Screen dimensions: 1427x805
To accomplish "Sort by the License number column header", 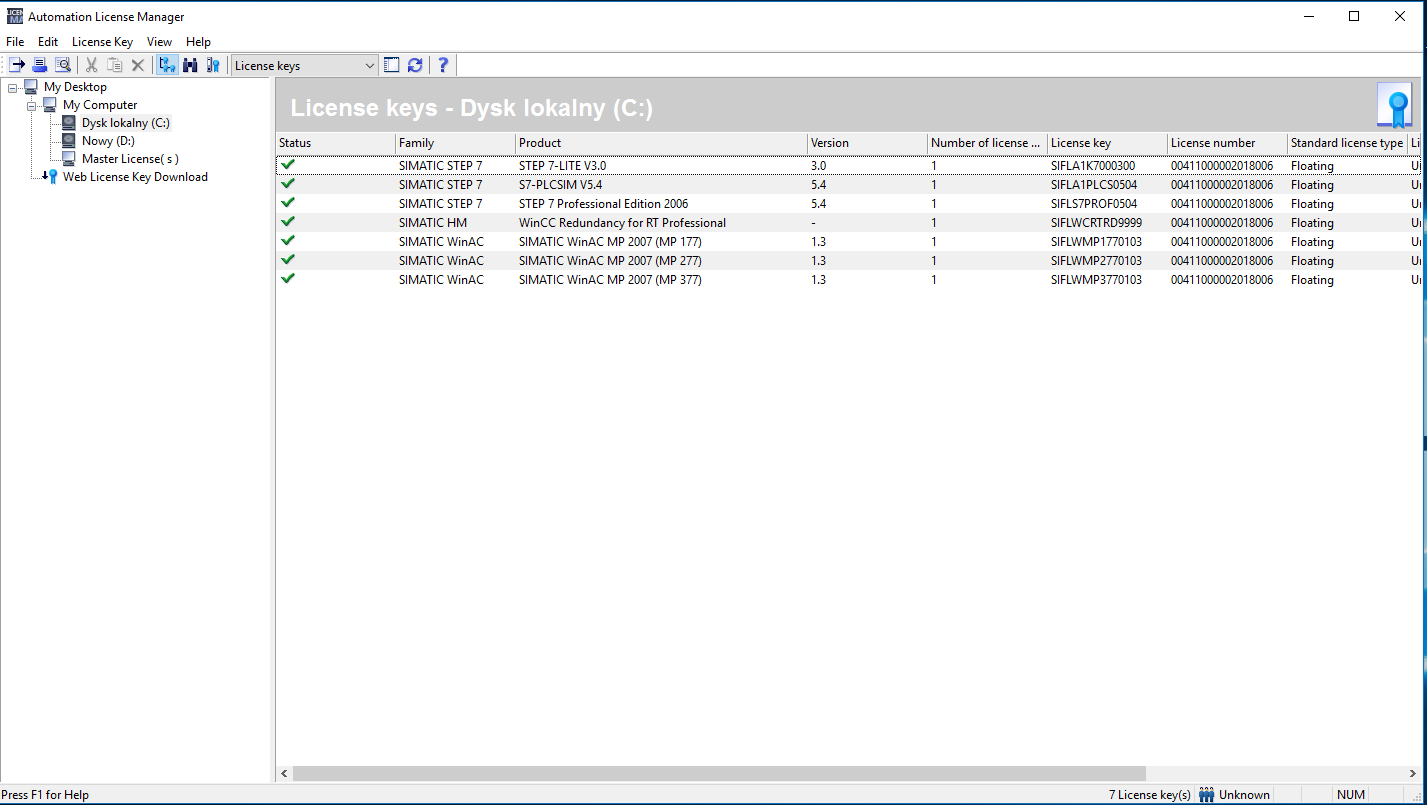I will pyautogui.click(x=1227, y=143).
